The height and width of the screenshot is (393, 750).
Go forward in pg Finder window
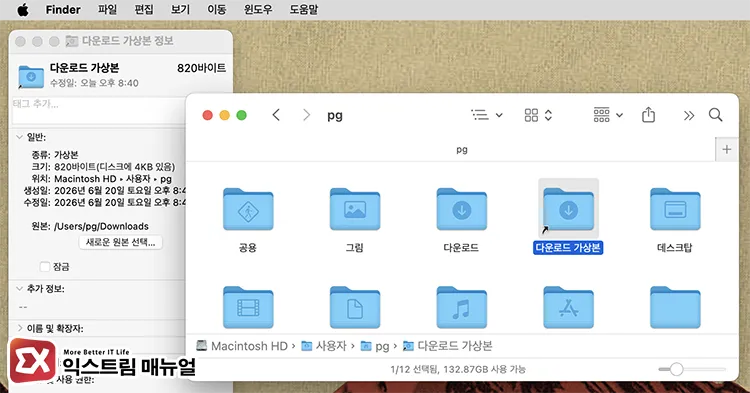(307, 115)
